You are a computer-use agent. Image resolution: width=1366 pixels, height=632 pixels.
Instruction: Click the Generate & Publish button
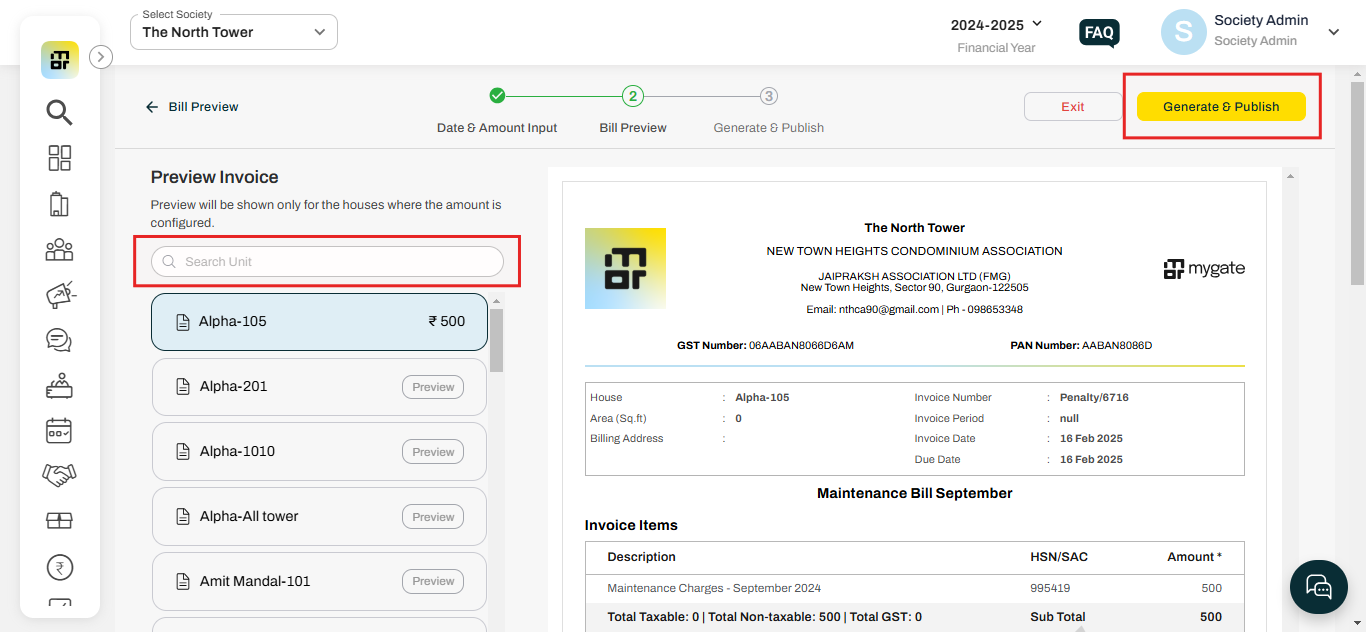[x=1221, y=106]
